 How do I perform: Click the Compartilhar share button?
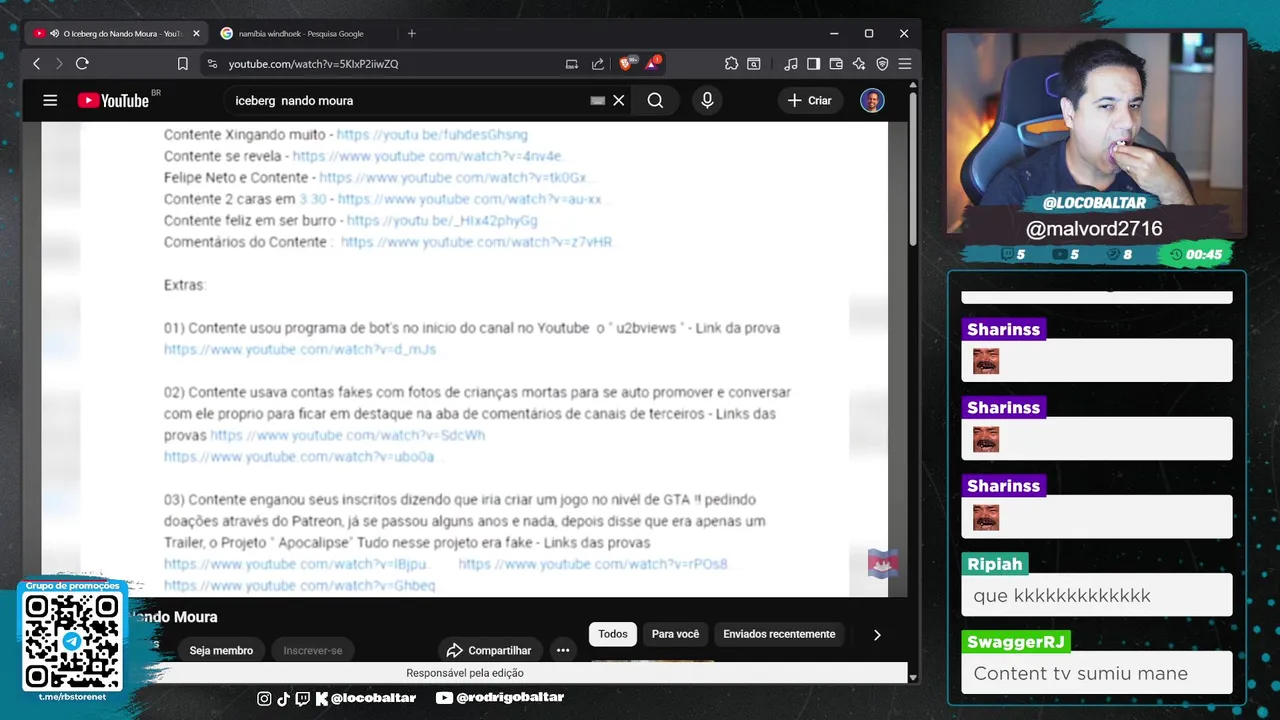pyautogui.click(x=488, y=650)
